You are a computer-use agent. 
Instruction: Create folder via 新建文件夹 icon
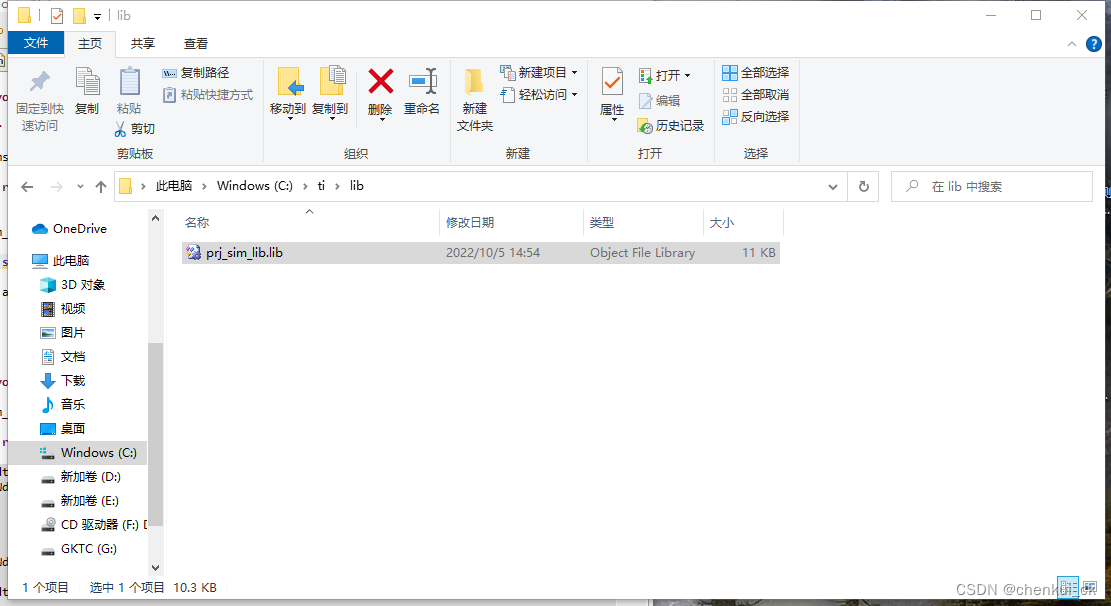point(474,97)
